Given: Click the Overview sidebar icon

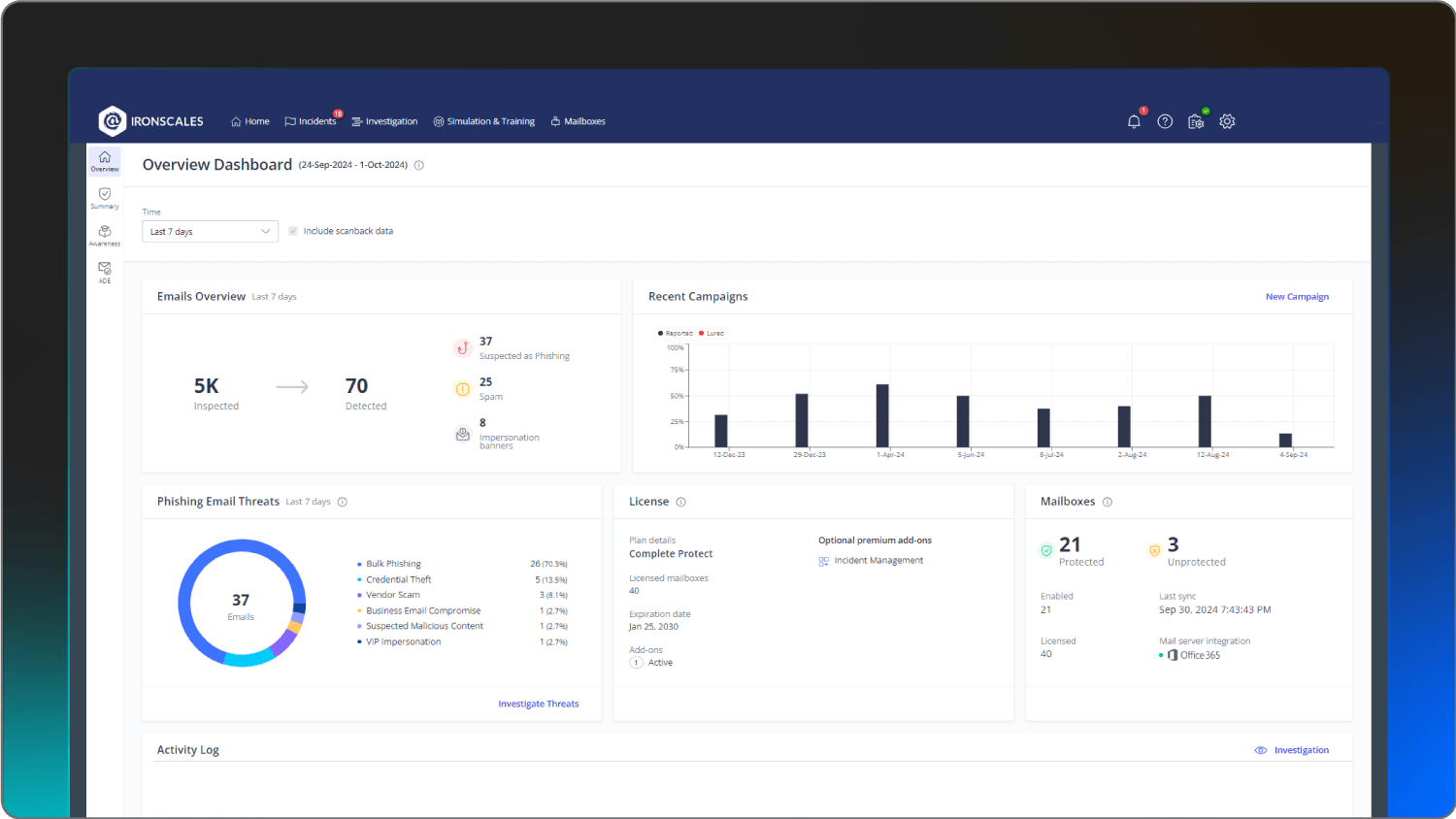Looking at the screenshot, I should 104,160.
